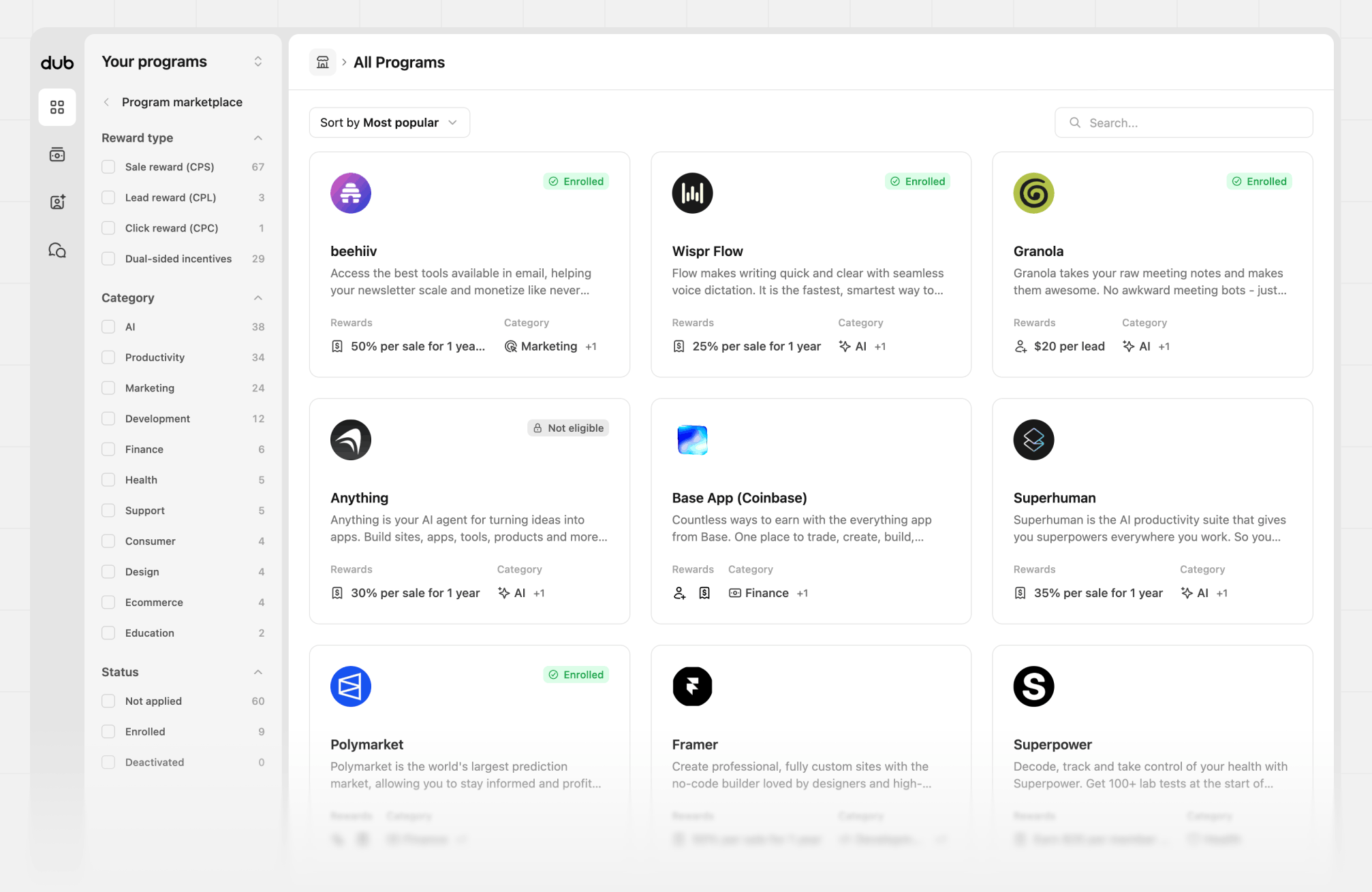Show extra categories +1 on Anything card
1372x892 pixels.
click(539, 593)
